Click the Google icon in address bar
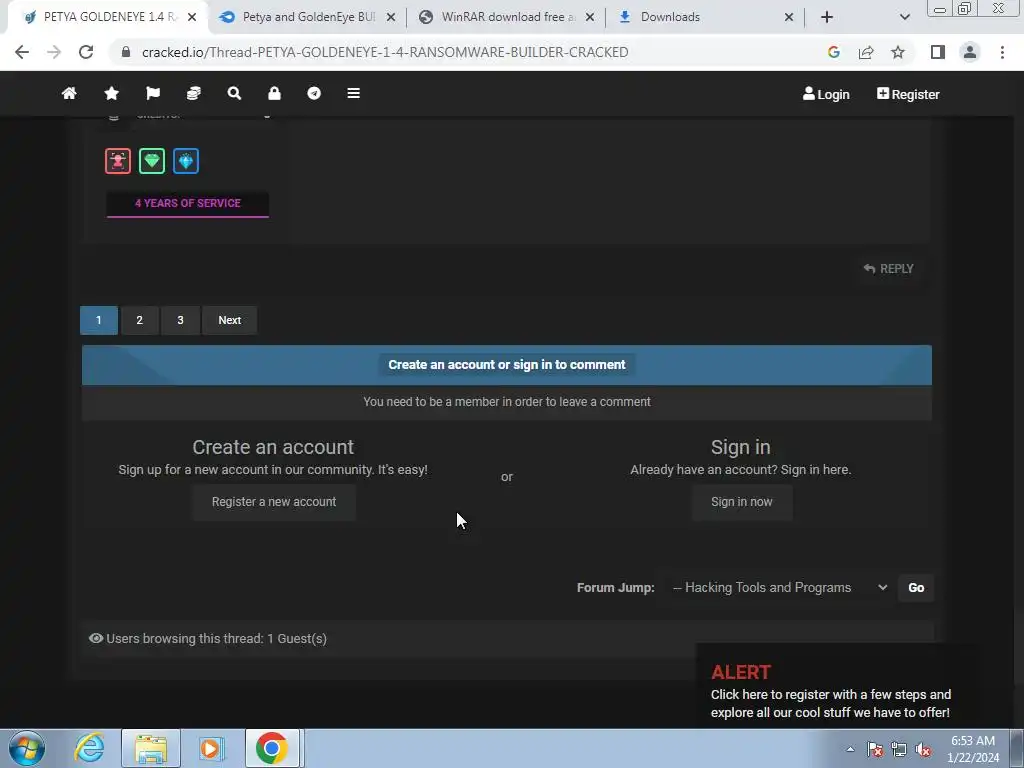The image size is (1024, 768). click(834, 52)
